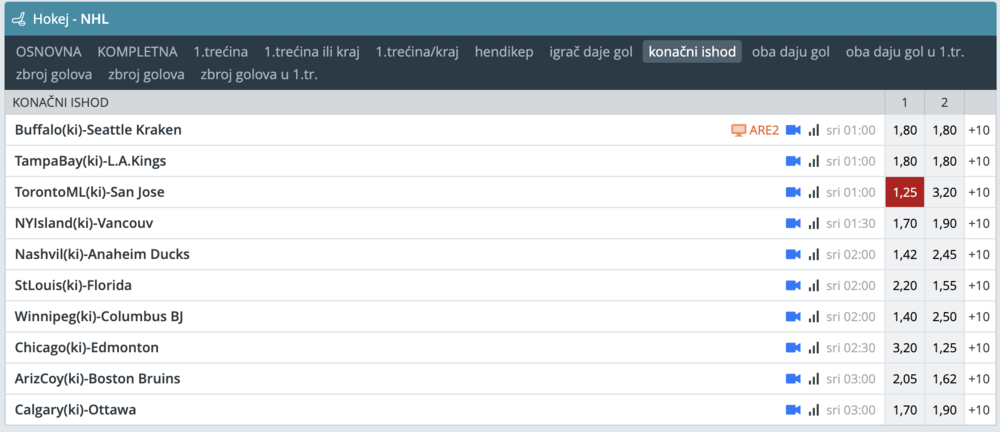
Task: Open video stream for Calgary-Ottawa
Action: pyautogui.click(x=793, y=410)
